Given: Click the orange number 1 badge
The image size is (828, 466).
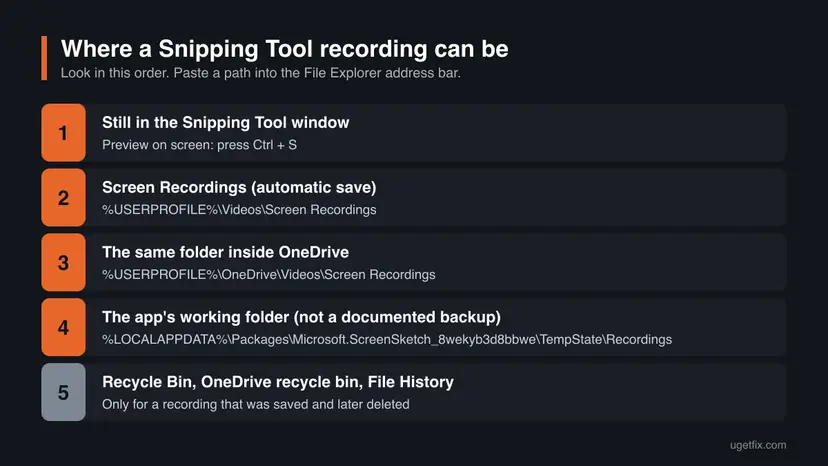Looking at the screenshot, I should coord(63,133).
